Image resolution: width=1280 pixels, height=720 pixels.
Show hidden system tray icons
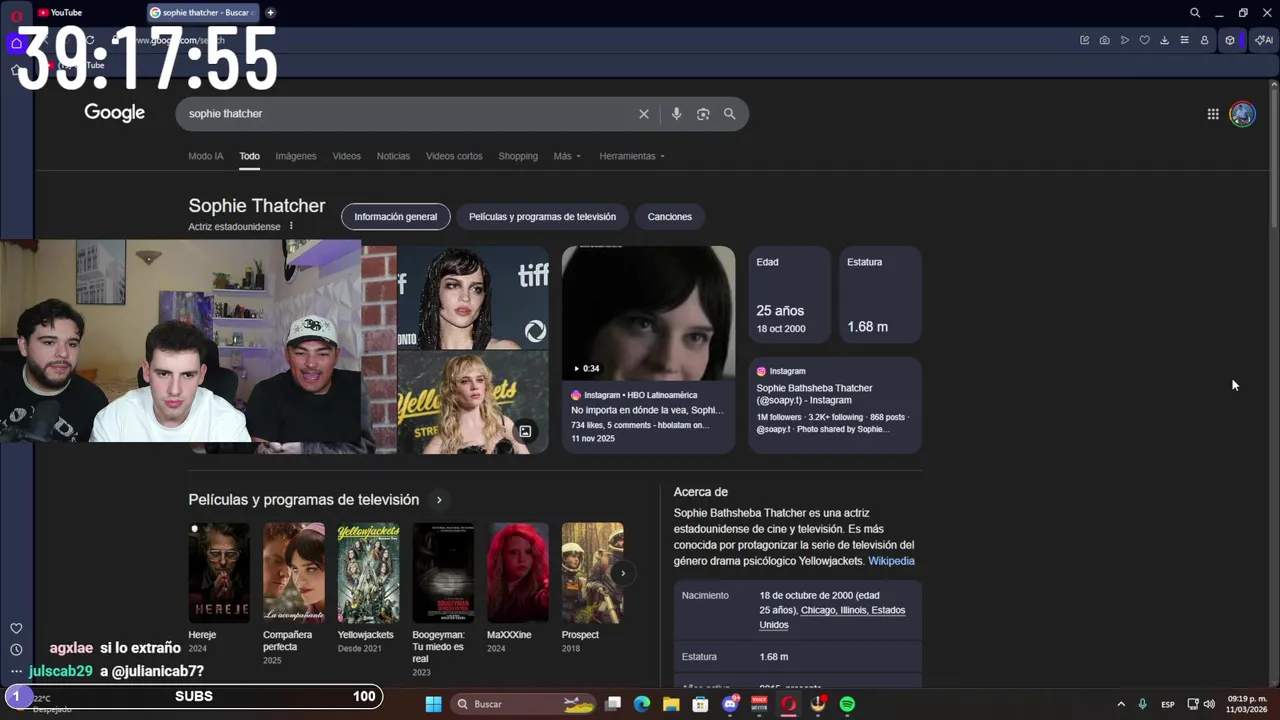[x=1120, y=704]
